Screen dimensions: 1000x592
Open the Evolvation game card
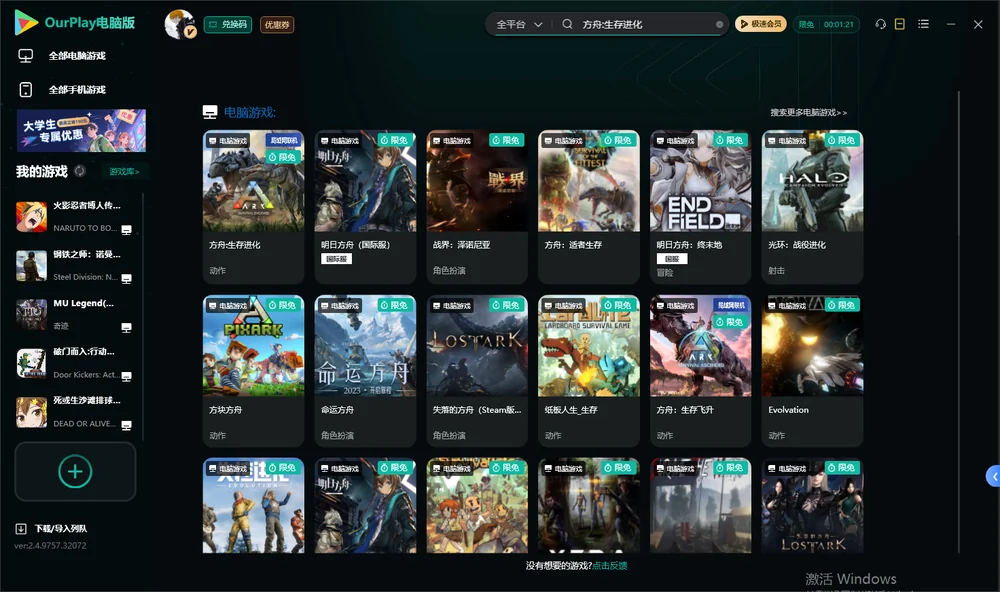(x=812, y=371)
